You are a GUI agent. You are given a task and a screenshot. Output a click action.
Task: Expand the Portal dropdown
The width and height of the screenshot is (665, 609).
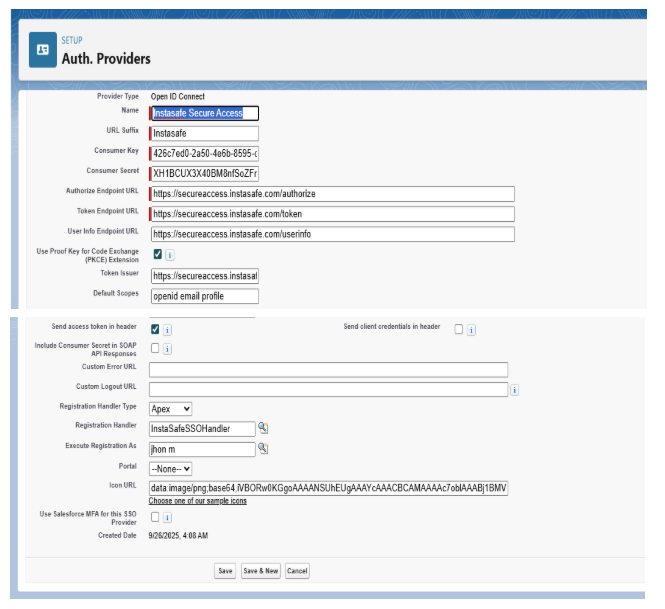point(170,468)
